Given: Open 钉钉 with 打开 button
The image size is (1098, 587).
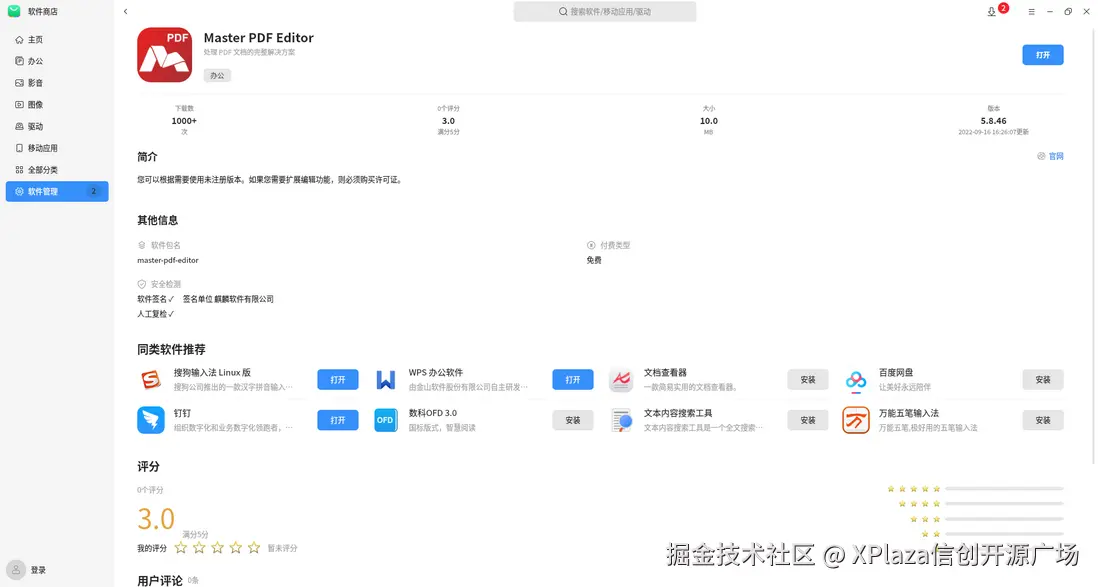Looking at the screenshot, I should tap(338, 420).
